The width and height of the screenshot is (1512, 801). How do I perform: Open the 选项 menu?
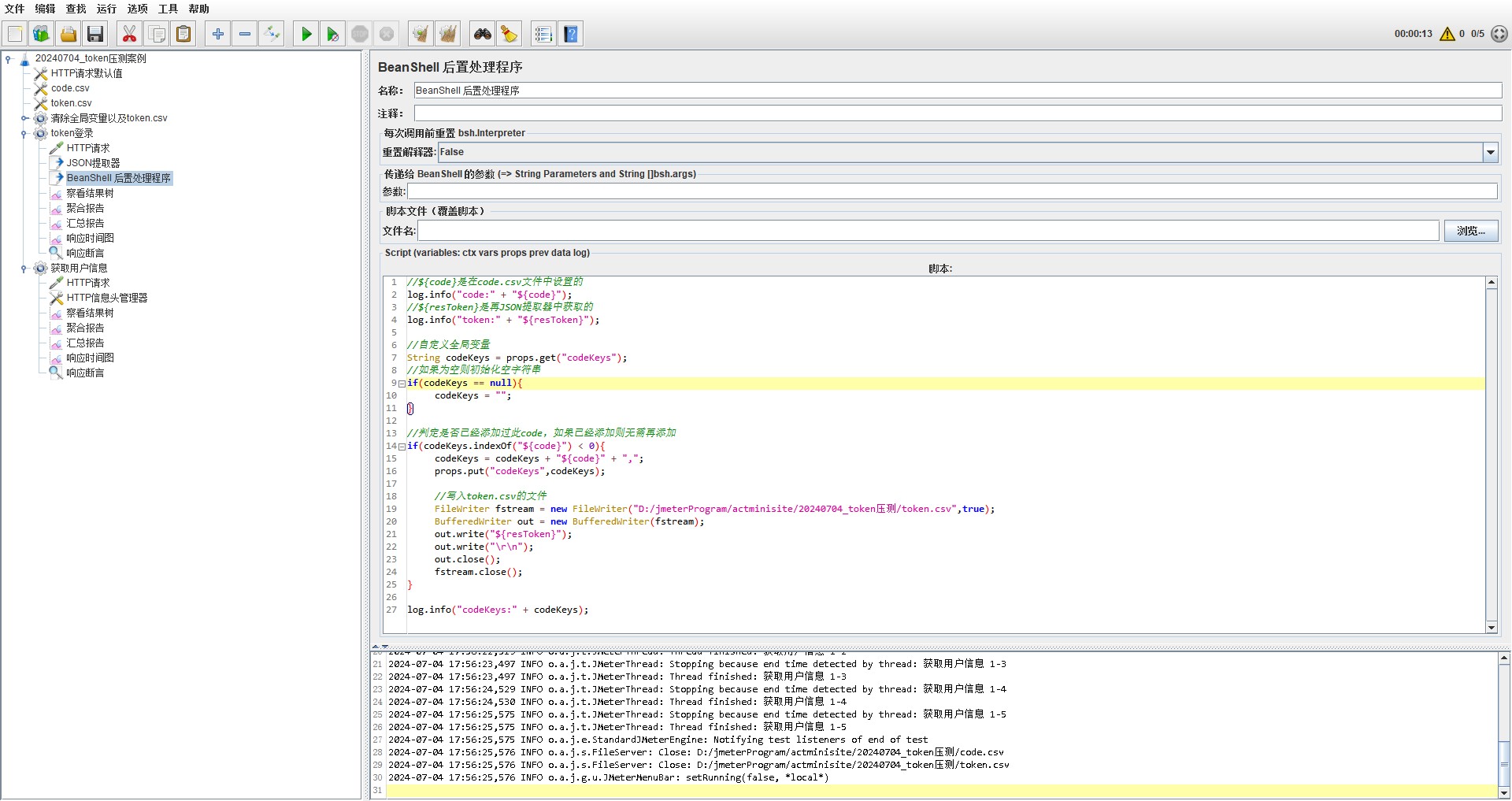pos(137,9)
